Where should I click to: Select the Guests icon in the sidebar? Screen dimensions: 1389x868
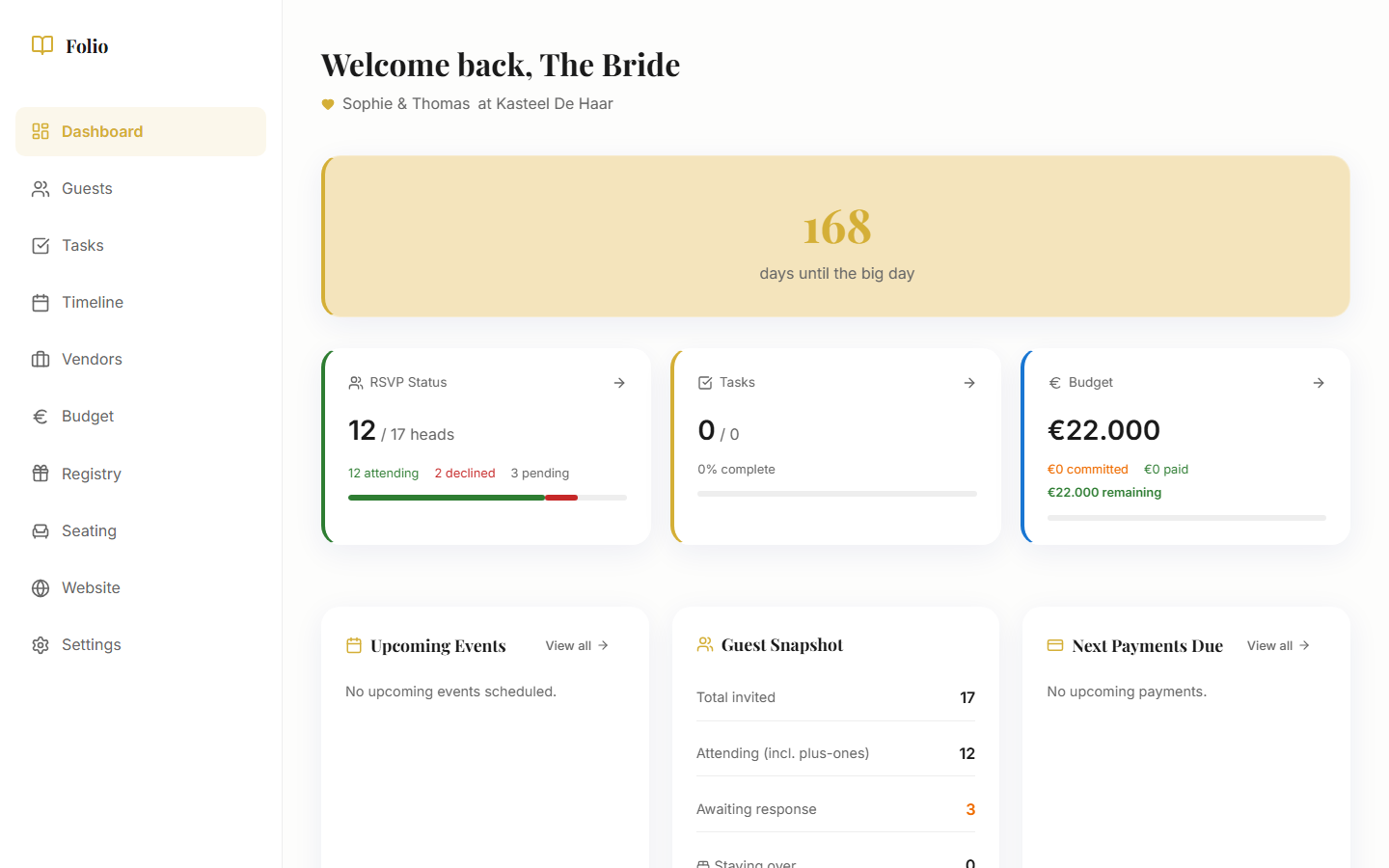[x=41, y=188]
